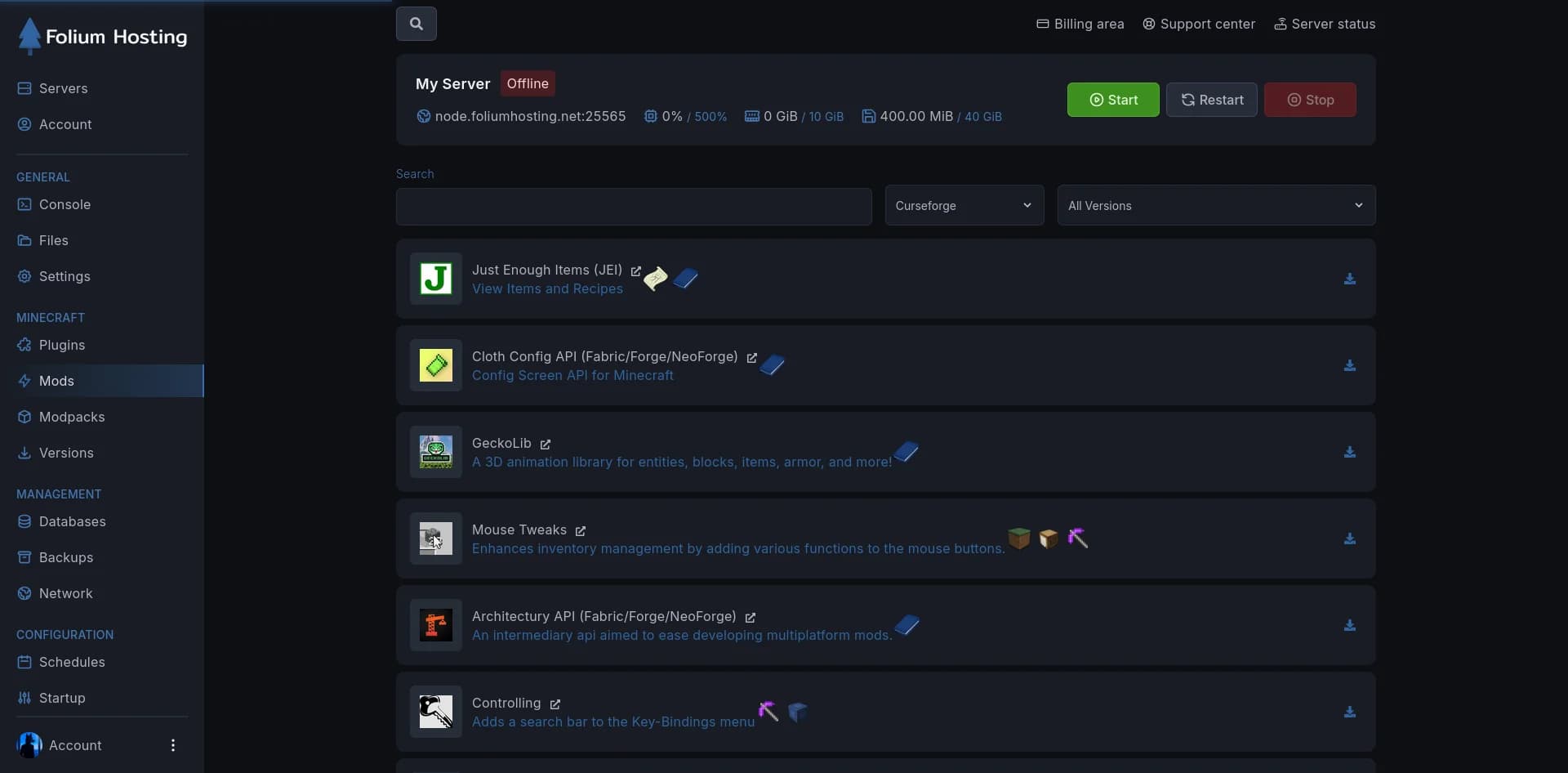Image resolution: width=1568 pixels, height=773 pixels.
Task: Select the Mods sidebar item
Action: point(102,381)
